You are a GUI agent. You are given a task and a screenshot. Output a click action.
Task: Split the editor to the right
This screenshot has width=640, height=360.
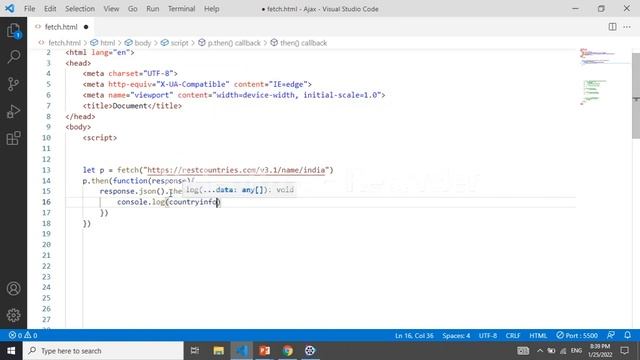[x=612, y=27]
